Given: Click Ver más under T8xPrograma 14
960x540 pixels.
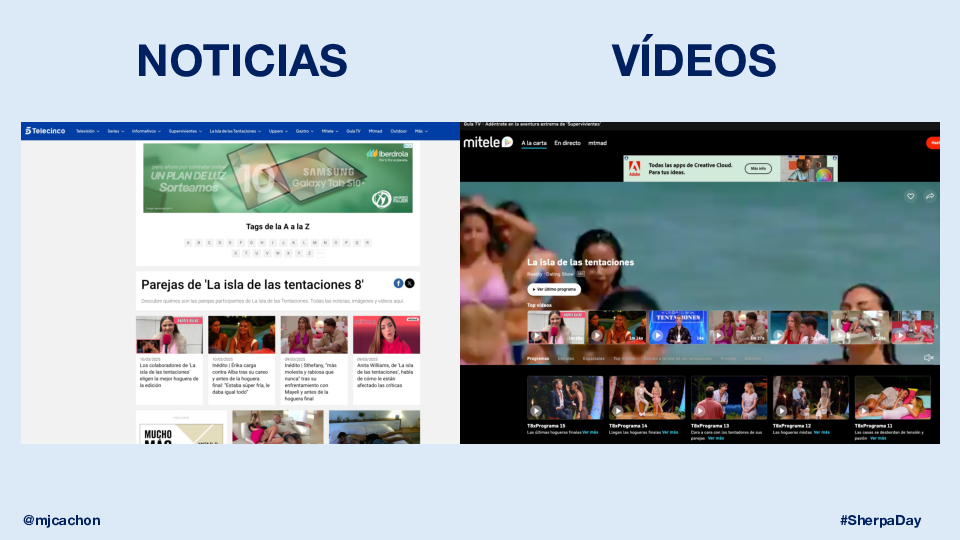Looking at the screenshot, I should 670,432.
